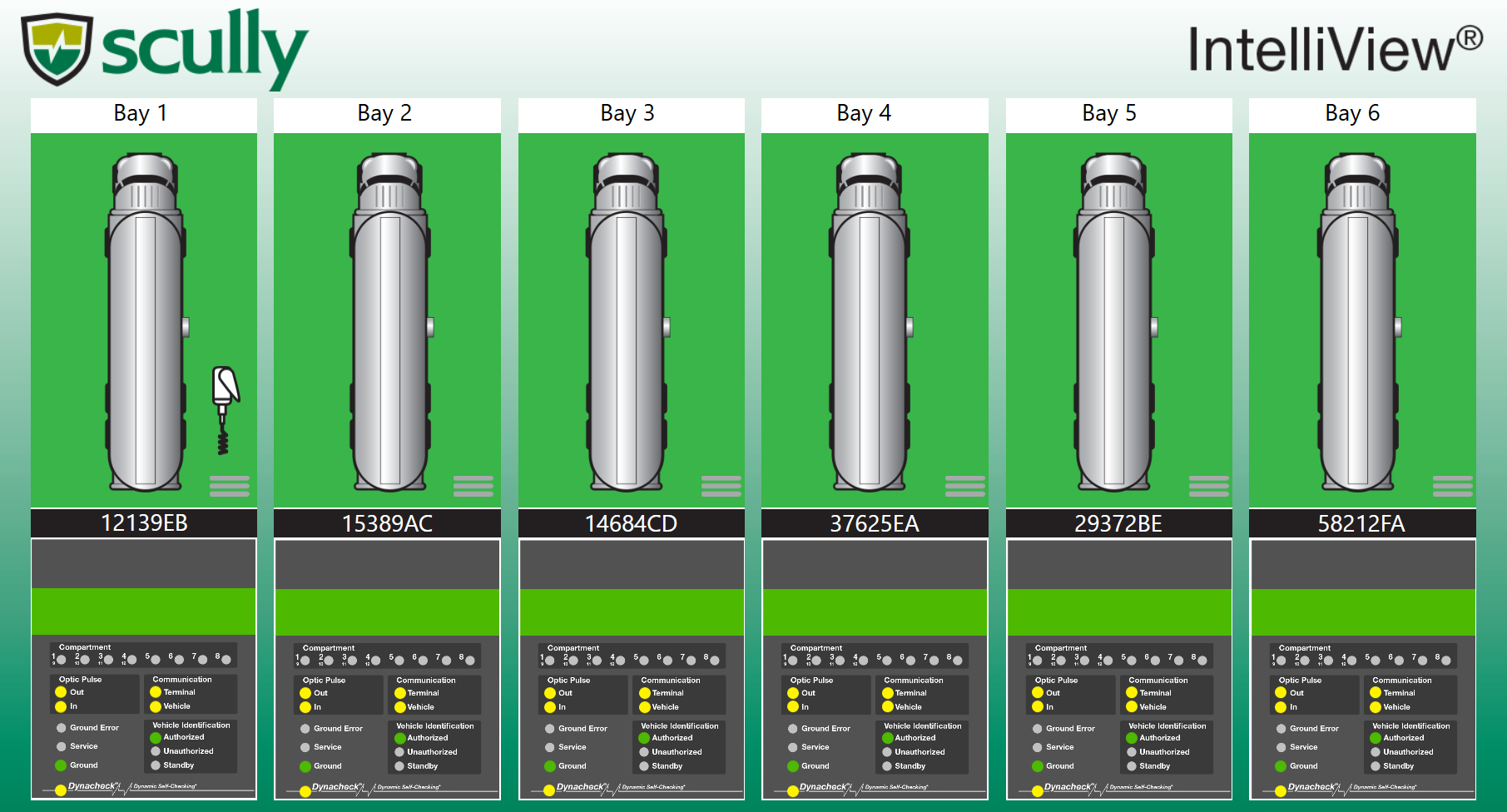Click Bay 2 Compartment label

pos(329,648)
